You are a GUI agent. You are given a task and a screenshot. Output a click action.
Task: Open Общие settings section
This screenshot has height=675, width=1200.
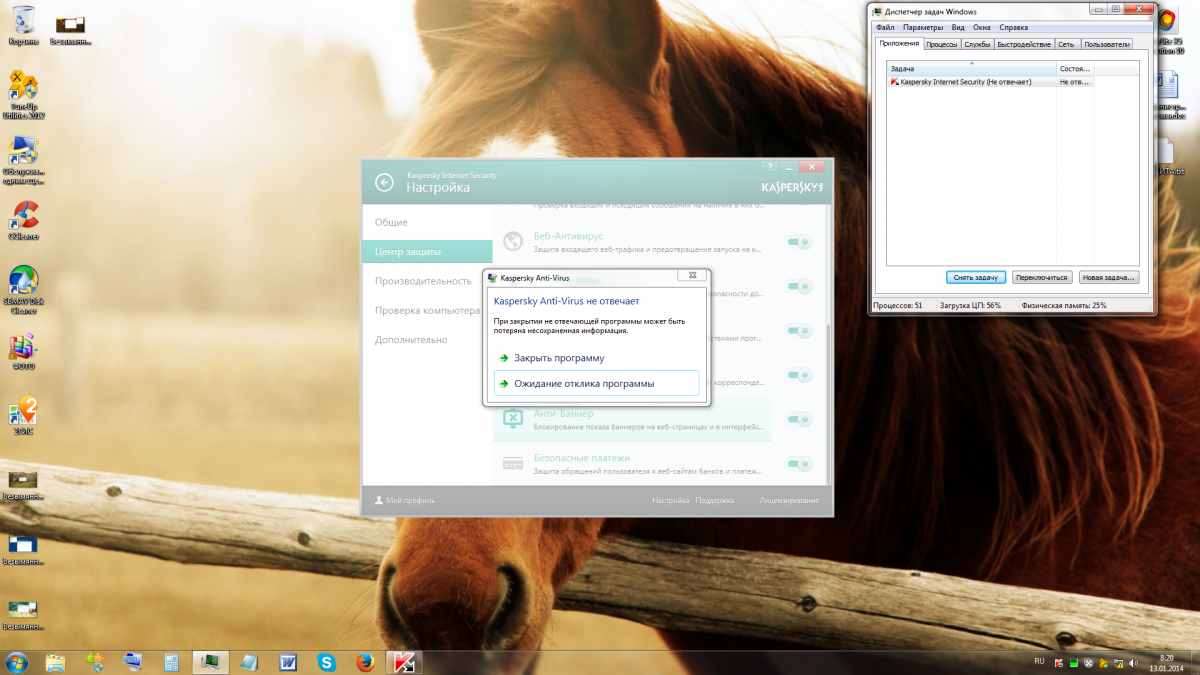[427, 222]
